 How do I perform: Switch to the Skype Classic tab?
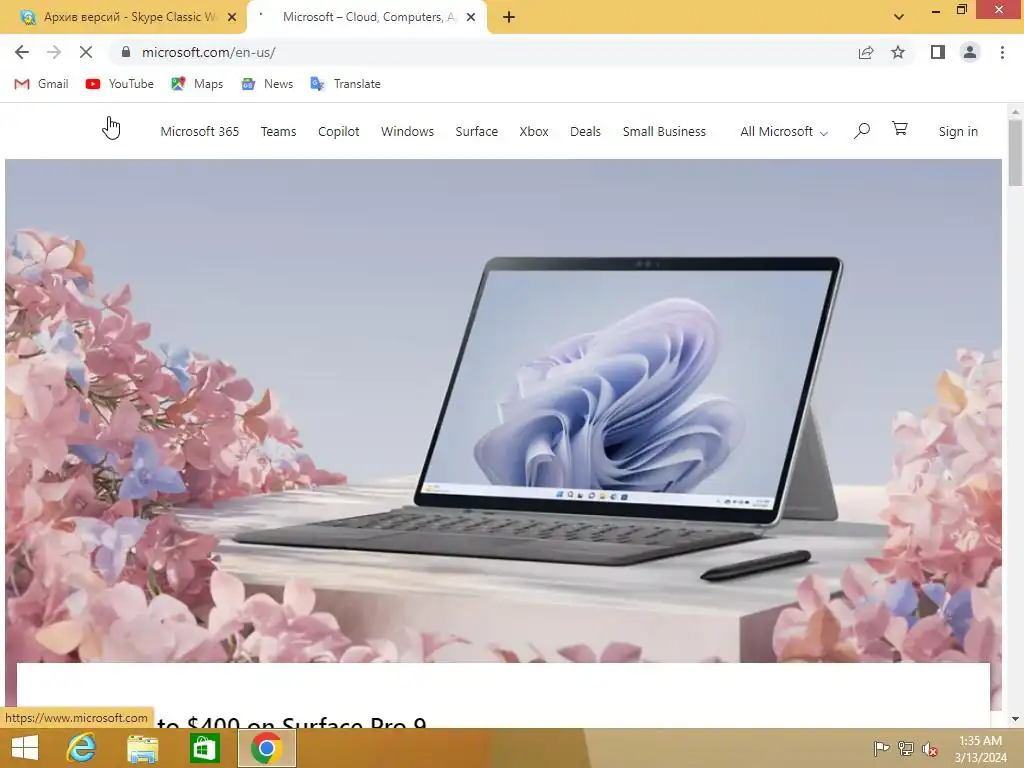click(123, 18)
